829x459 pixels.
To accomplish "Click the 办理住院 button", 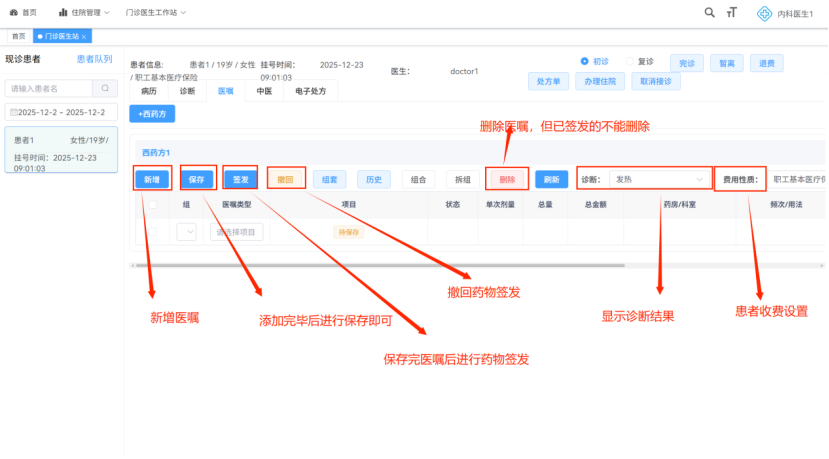I will 600,81.
